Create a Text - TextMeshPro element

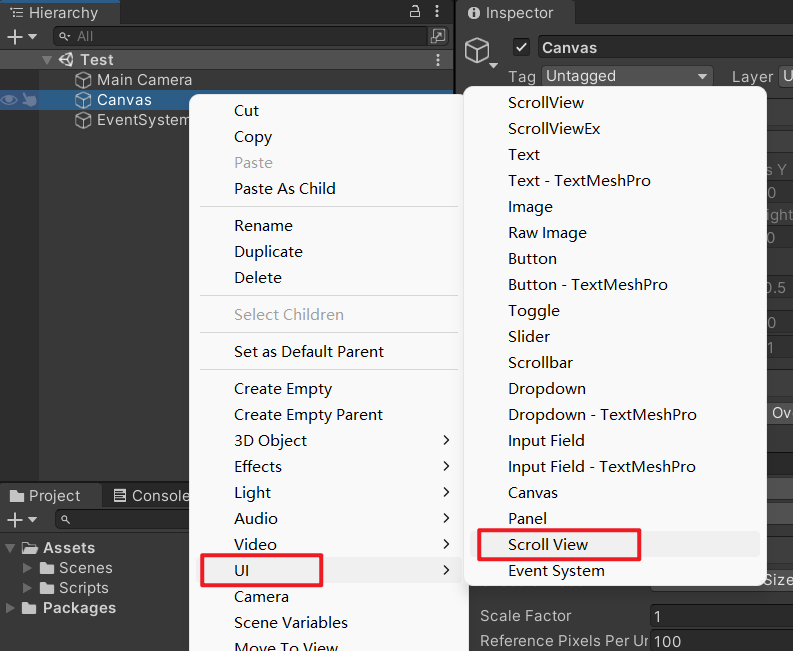[x=579, y=181]
